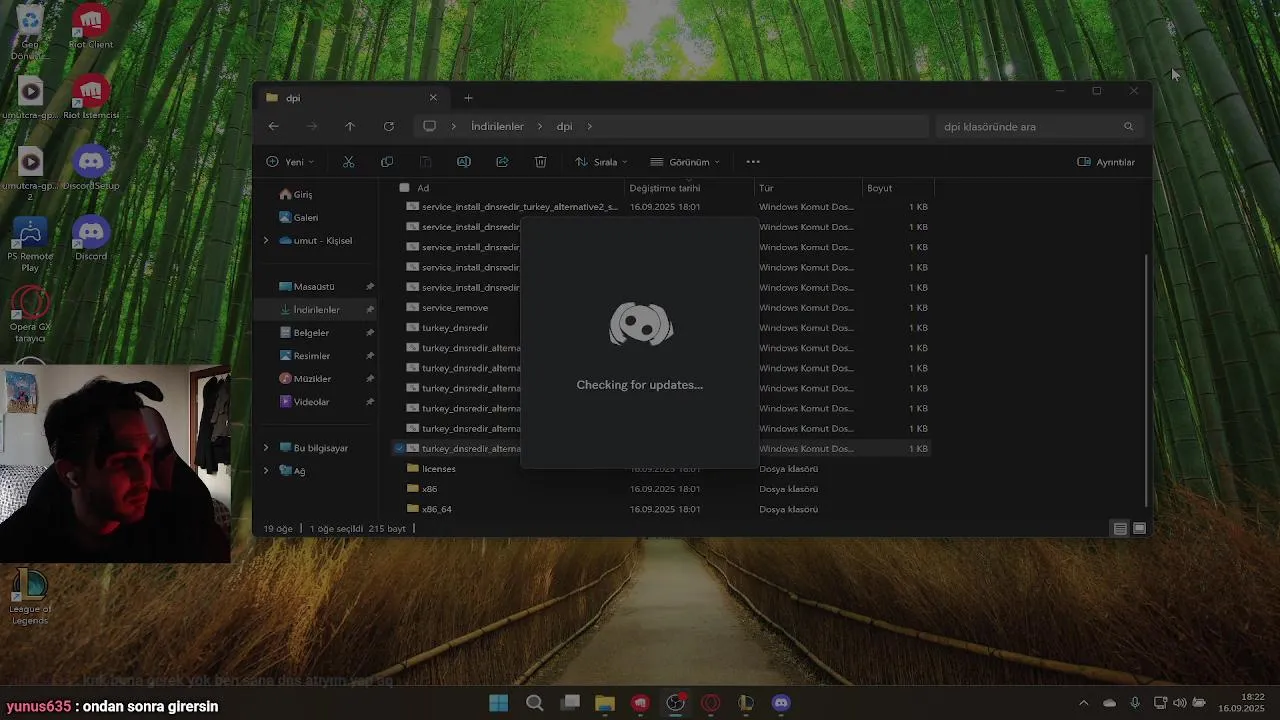Expand the umut - Kişisel tree node
Screen dimensions: 1280x720
[x=266, y=241]
